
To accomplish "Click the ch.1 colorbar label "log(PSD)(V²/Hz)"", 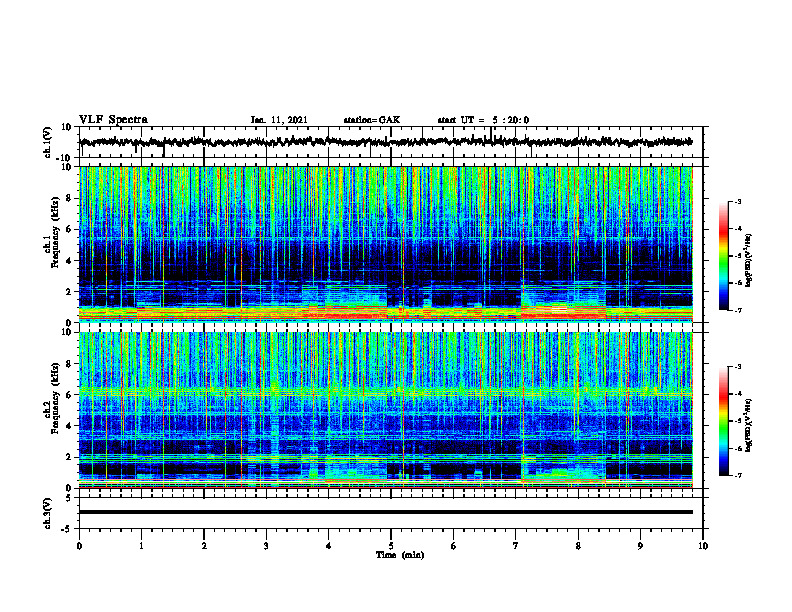I will (749, 261).
